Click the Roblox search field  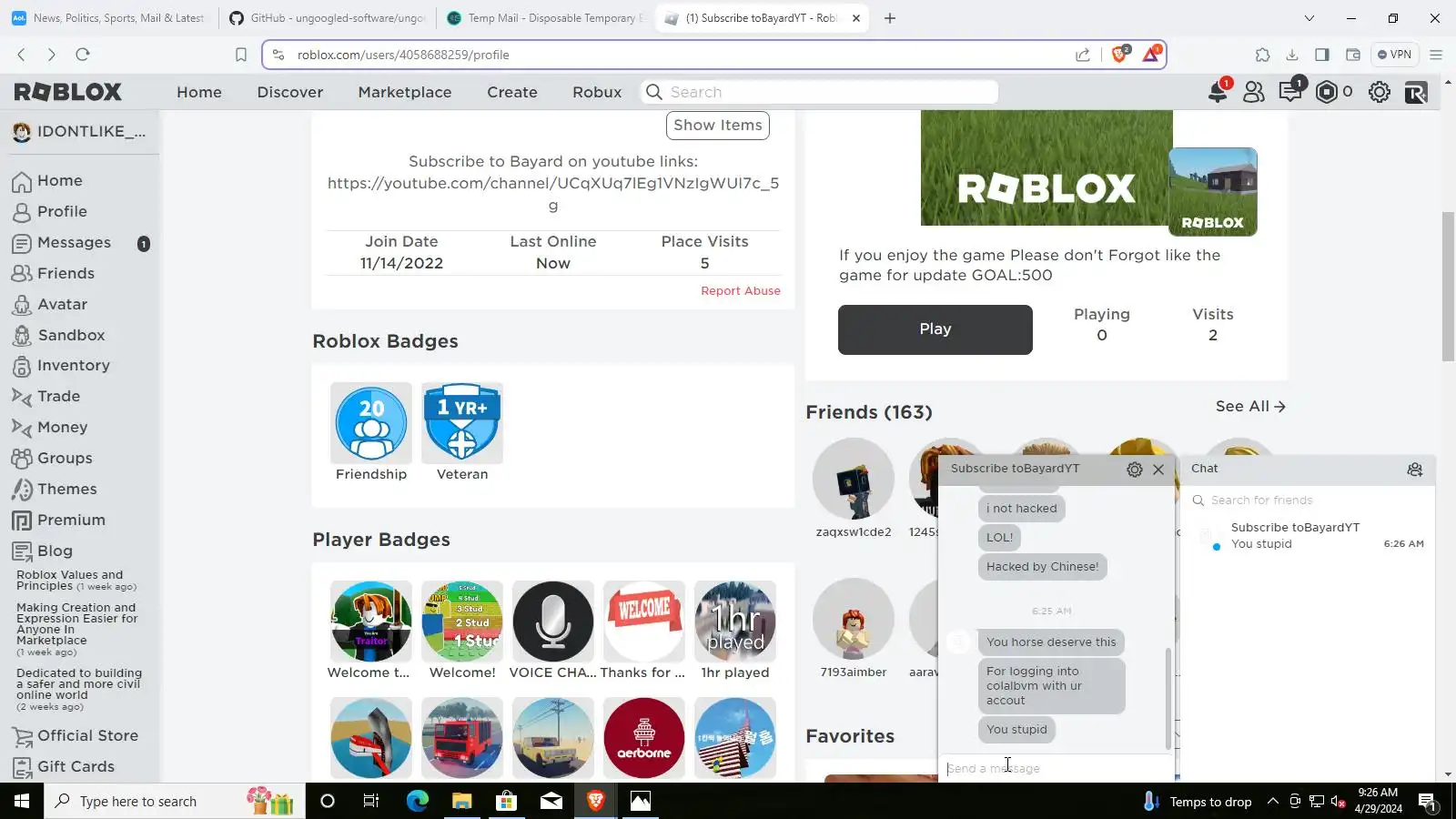click(x=821, y=92)
